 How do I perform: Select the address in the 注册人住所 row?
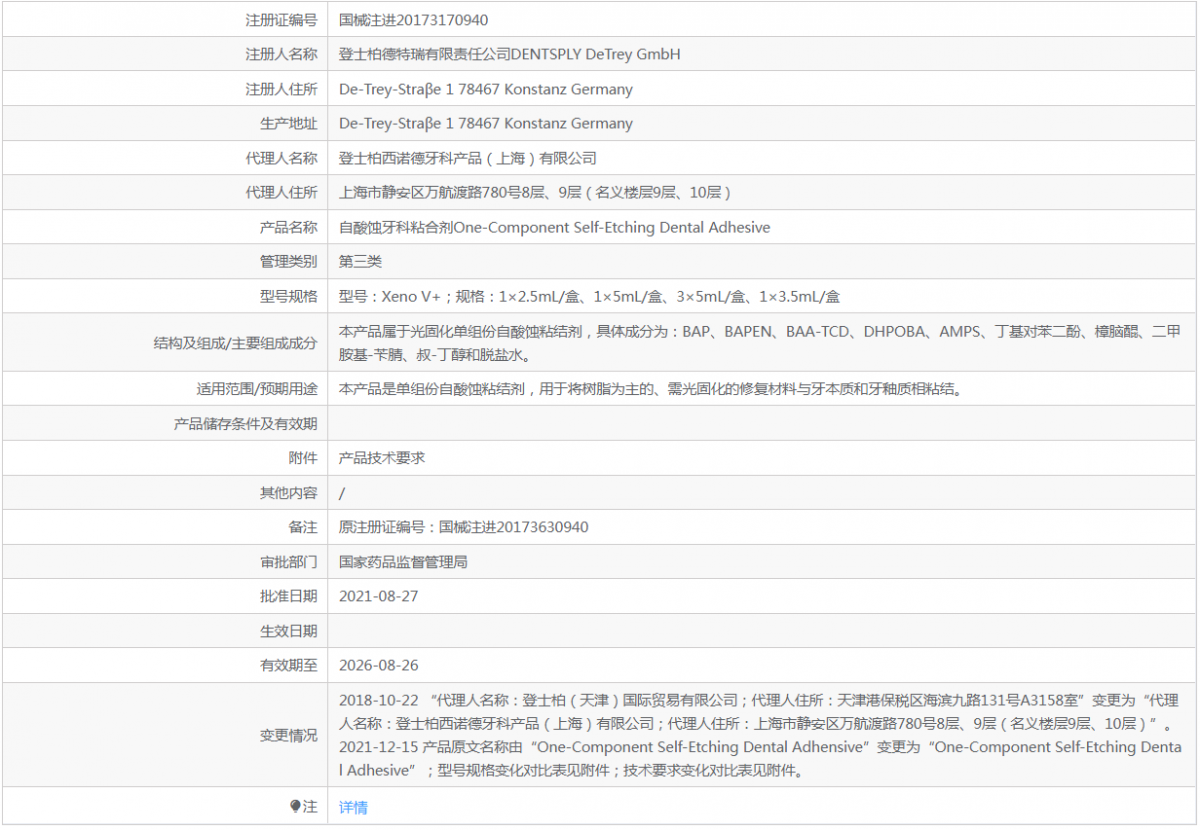(x=486, y=89)
